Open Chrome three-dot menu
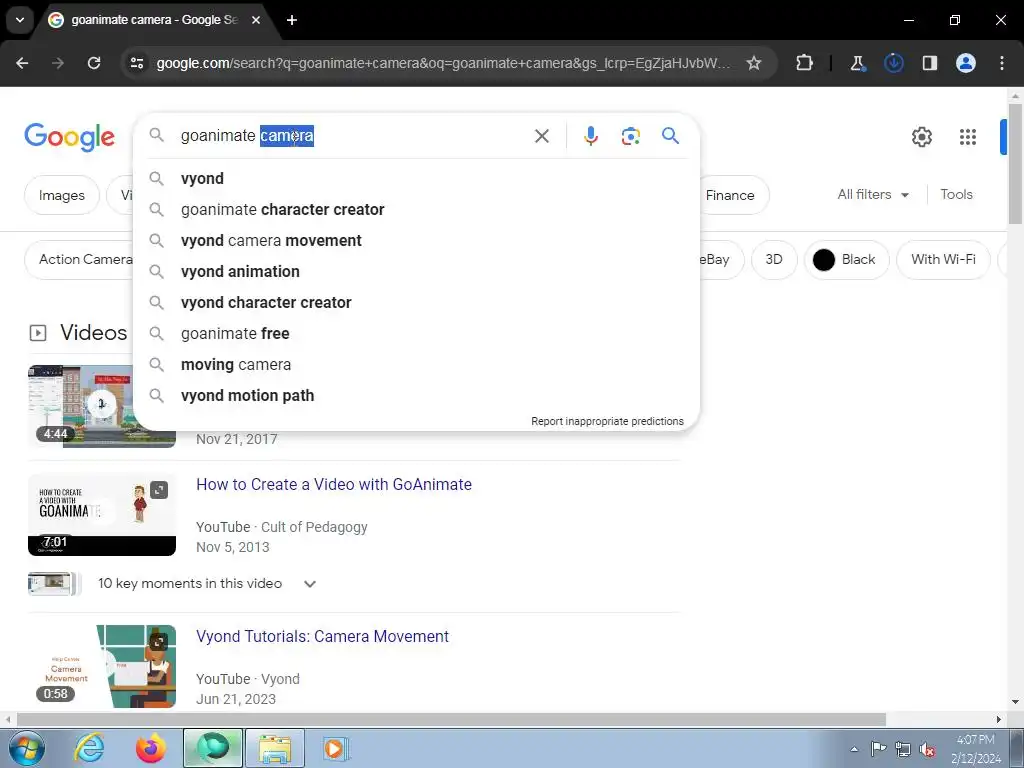This screenshot has height=768, width=1024. [x=1002, y=63]
